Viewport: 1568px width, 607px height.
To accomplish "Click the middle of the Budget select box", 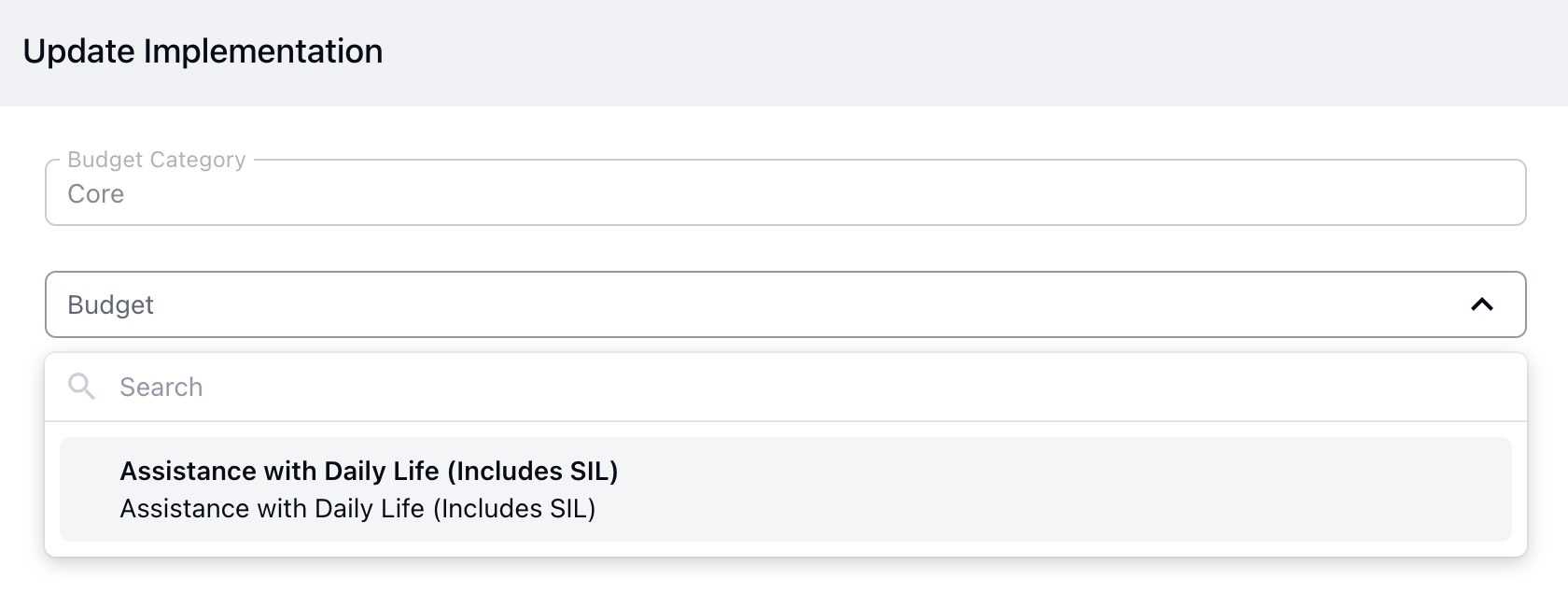I will tap(786, 304).
